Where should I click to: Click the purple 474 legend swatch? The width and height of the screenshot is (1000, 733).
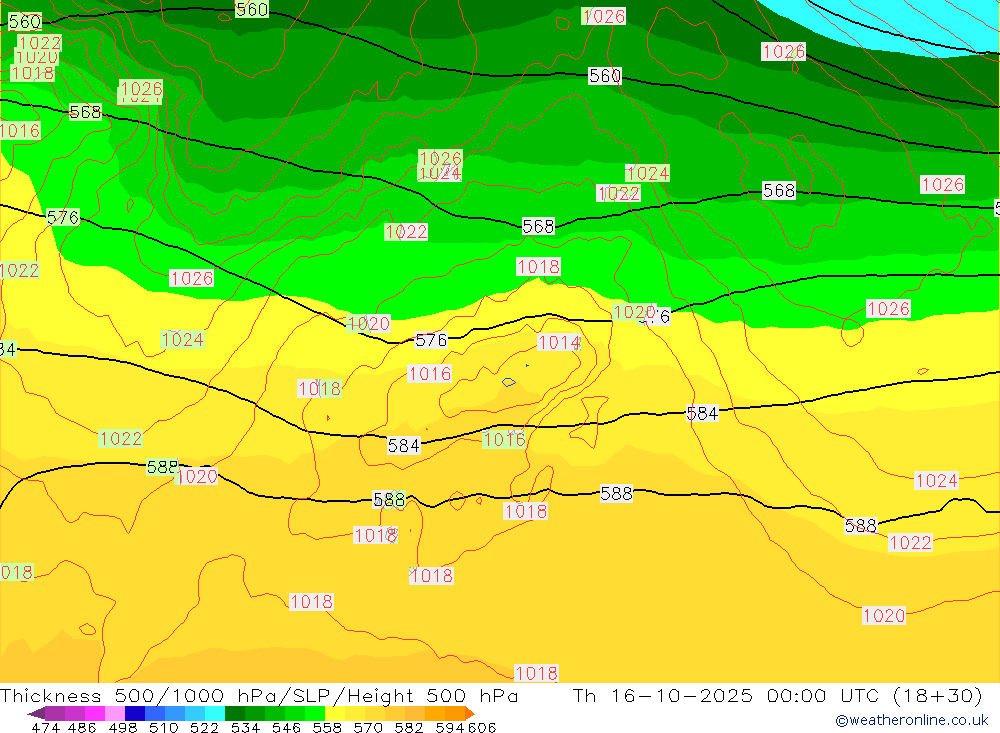coord(55,713)
